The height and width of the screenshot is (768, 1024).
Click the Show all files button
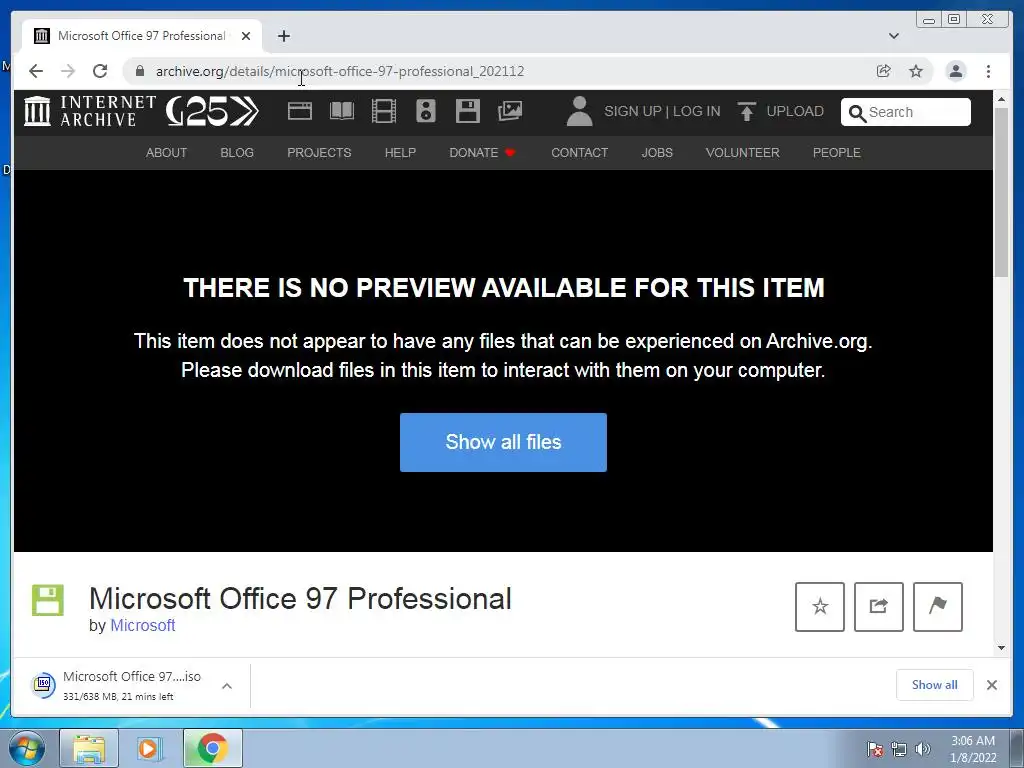[503, 442]
